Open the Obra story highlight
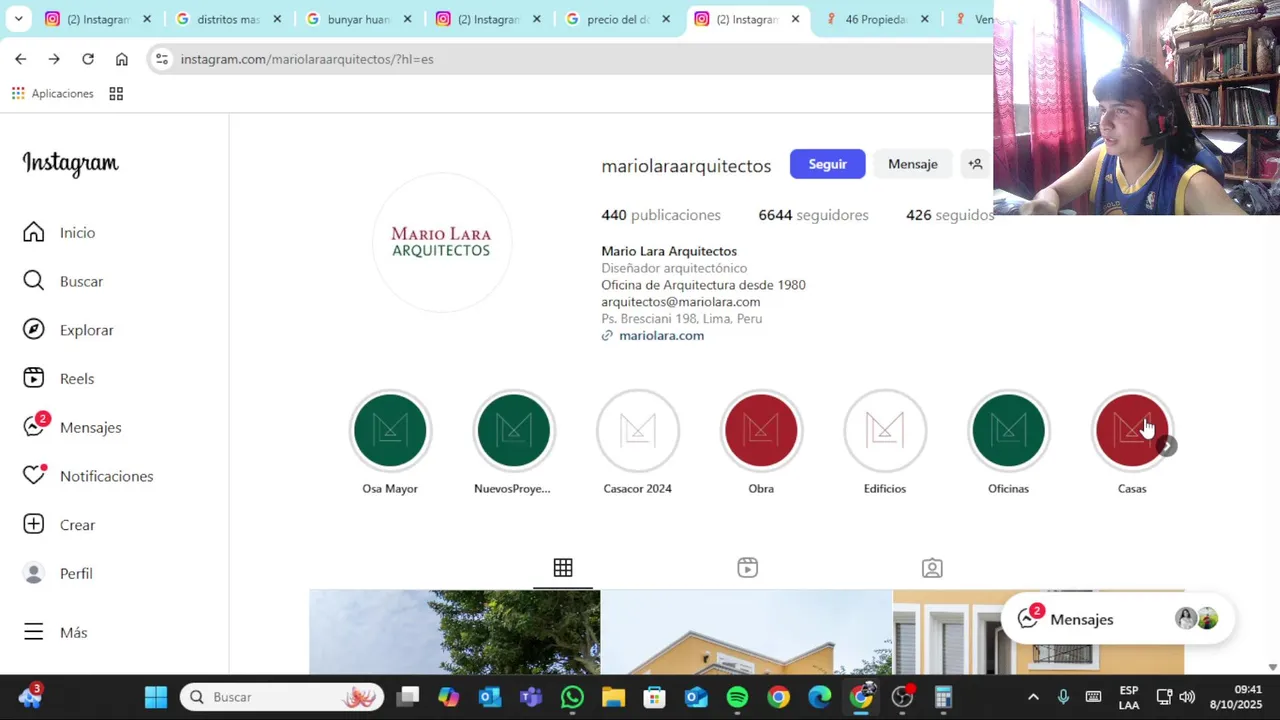 (761, 431)
